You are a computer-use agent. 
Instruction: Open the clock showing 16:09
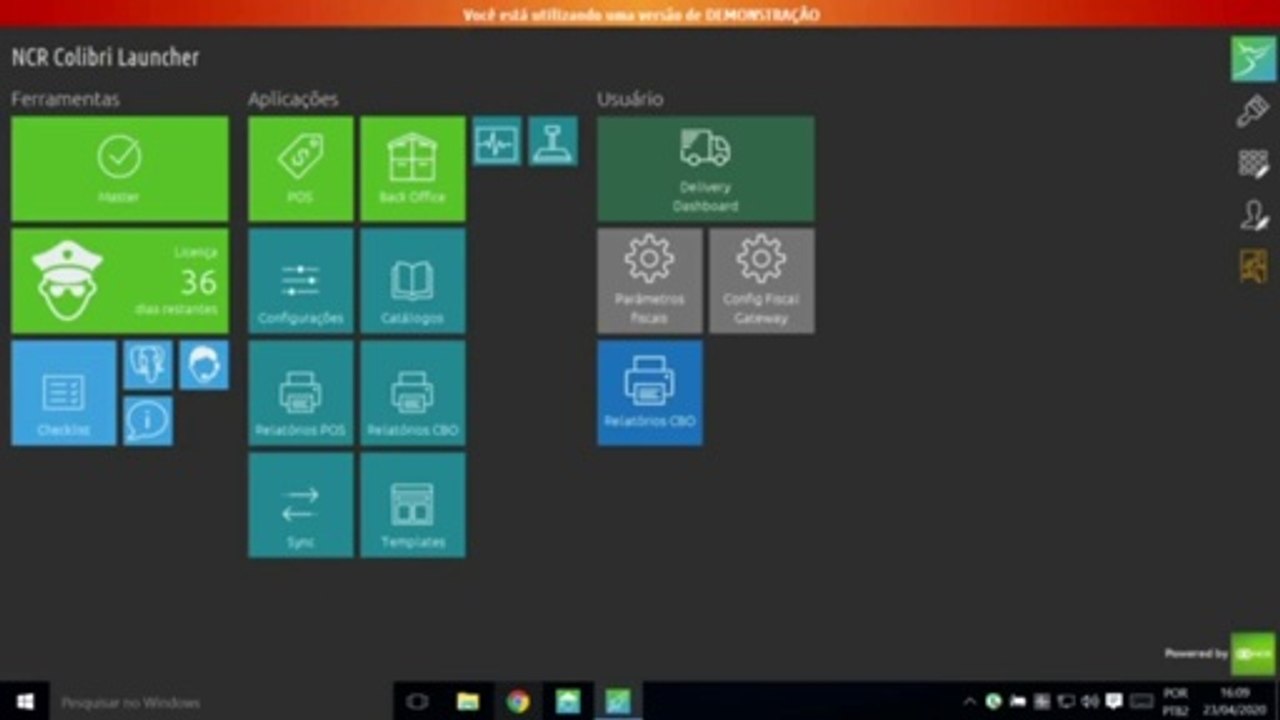[x=1235, y=702]
